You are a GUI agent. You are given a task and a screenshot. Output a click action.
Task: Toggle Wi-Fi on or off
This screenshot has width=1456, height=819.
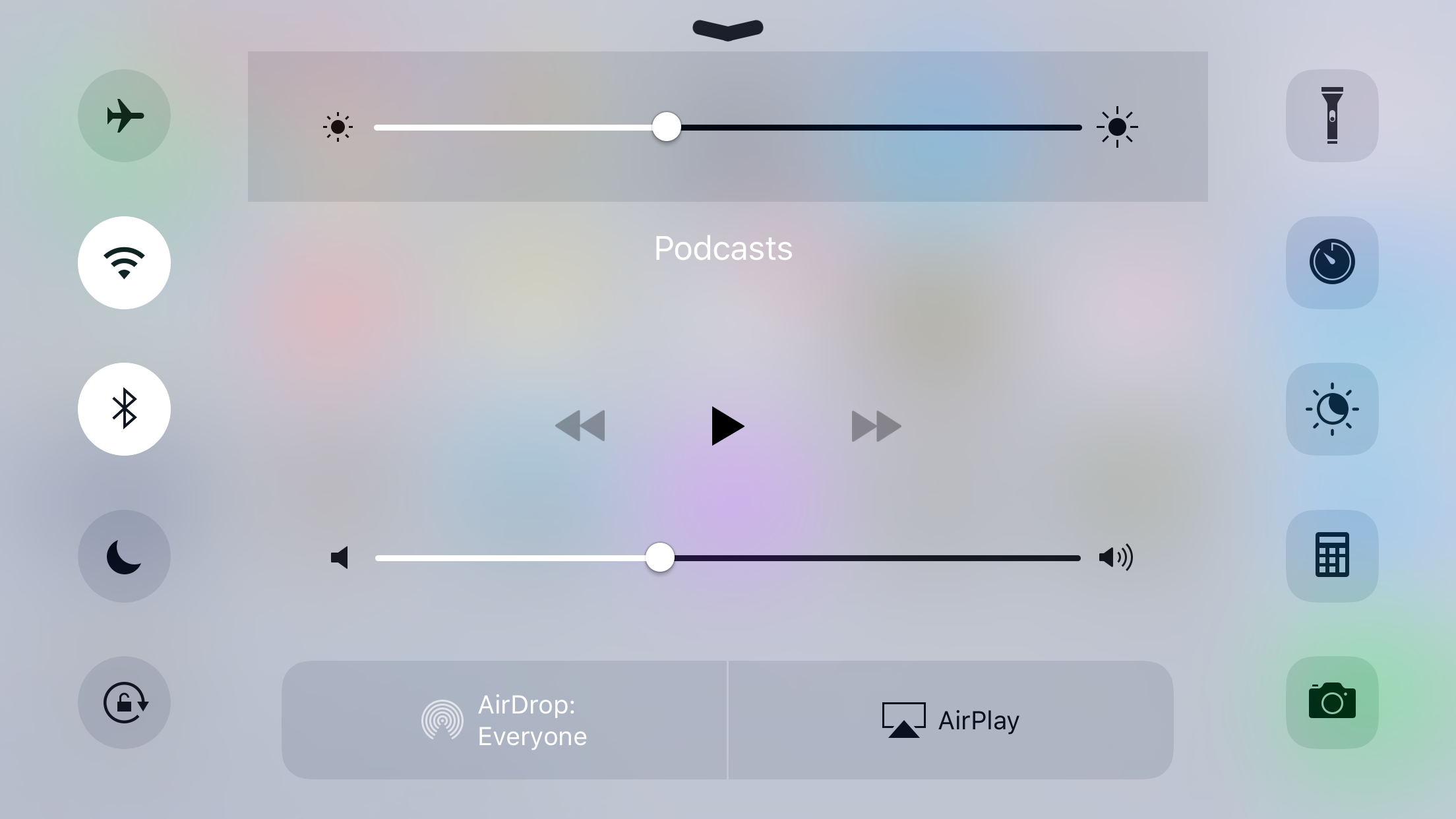[x=124, y=262]
